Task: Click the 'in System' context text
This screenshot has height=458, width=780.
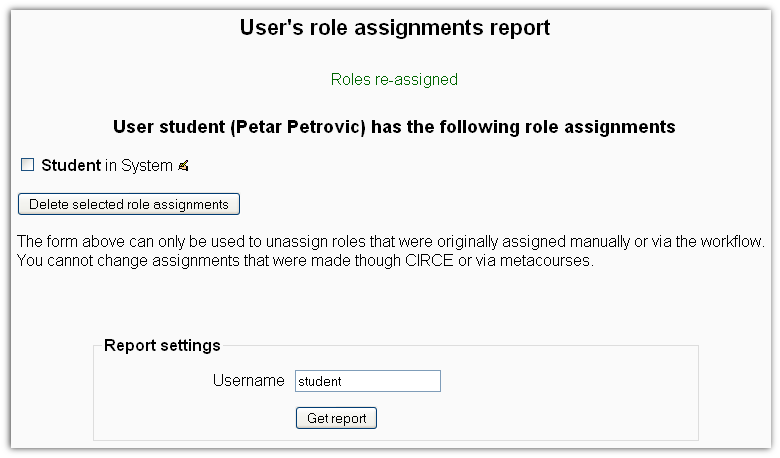Action: coord(139,165)
